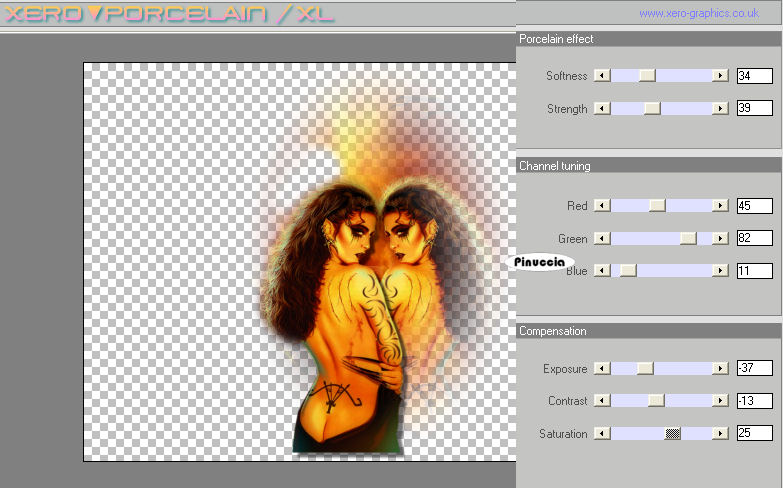Click the Green channel right arrow
This screenshot has width=783, height=488.
(x=720, y=238)
